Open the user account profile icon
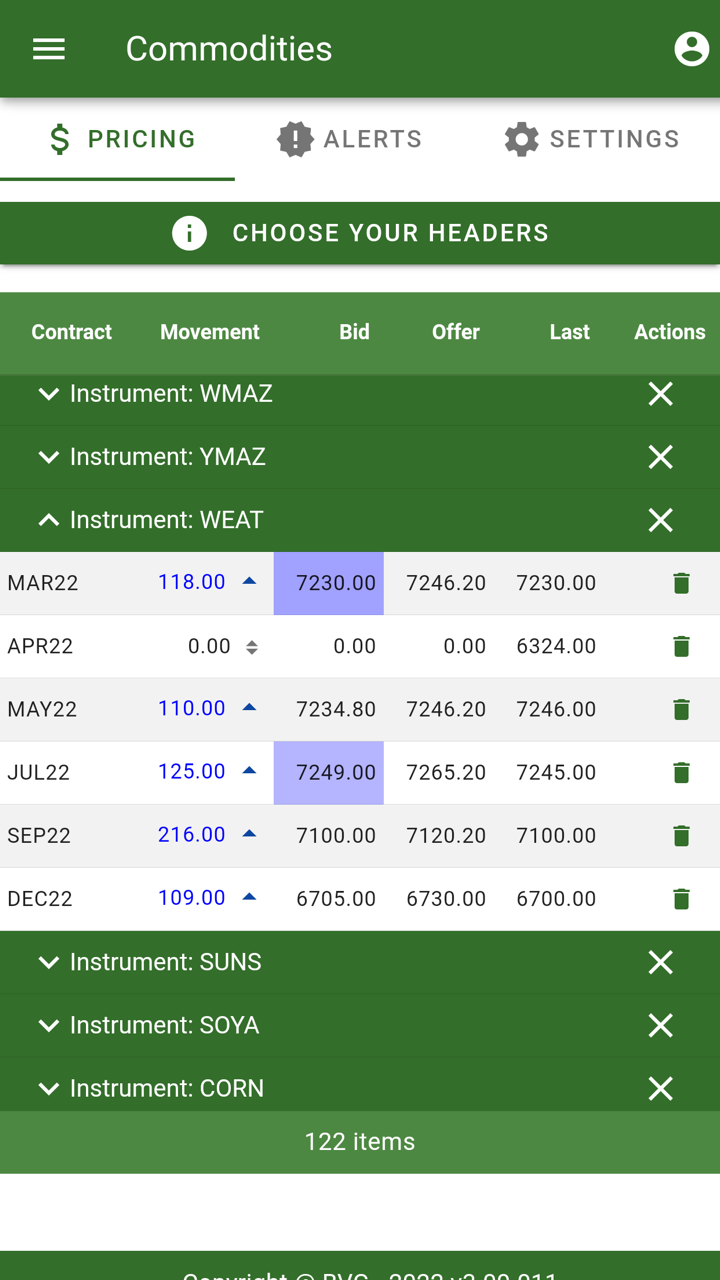Screen dimensions: 720x1280 click(691, 49)
